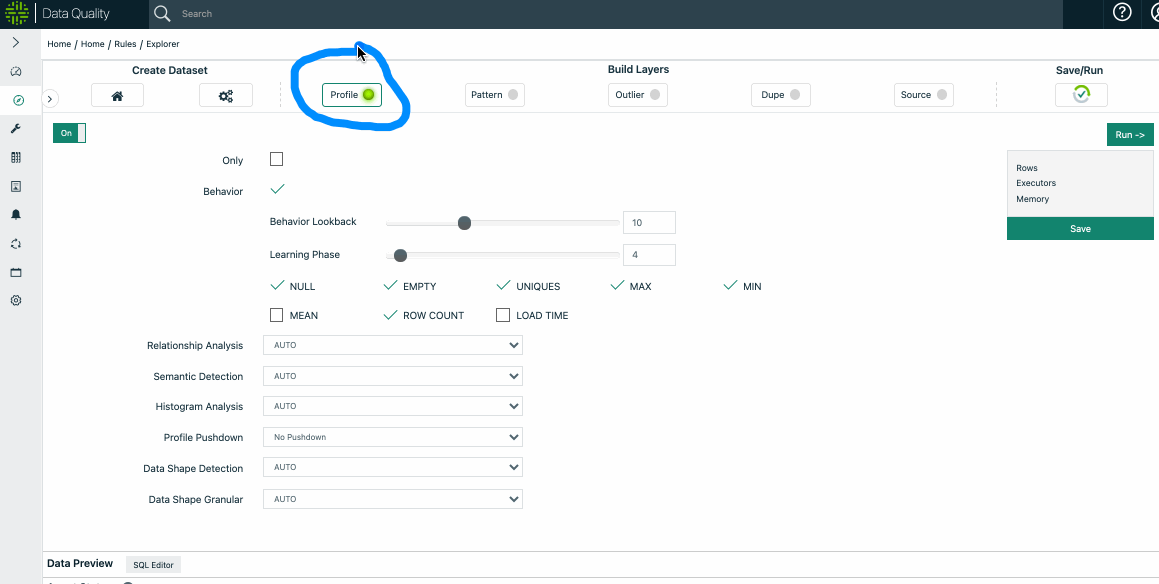This screenshot has height=584, width=1159.
Task: Open the wrench icon in sidebar
Action: point(16,129)
